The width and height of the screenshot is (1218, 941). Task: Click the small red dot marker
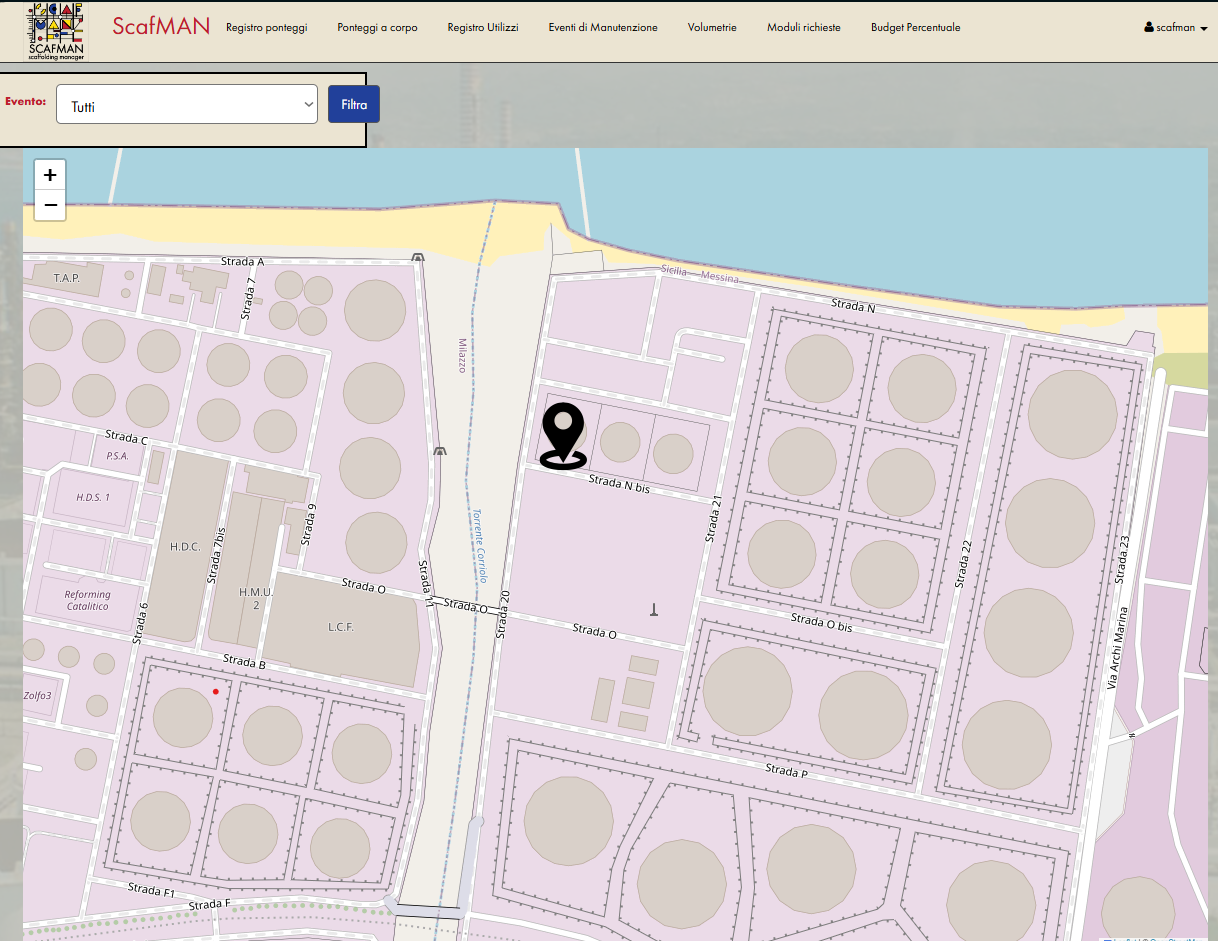point(215,691)
